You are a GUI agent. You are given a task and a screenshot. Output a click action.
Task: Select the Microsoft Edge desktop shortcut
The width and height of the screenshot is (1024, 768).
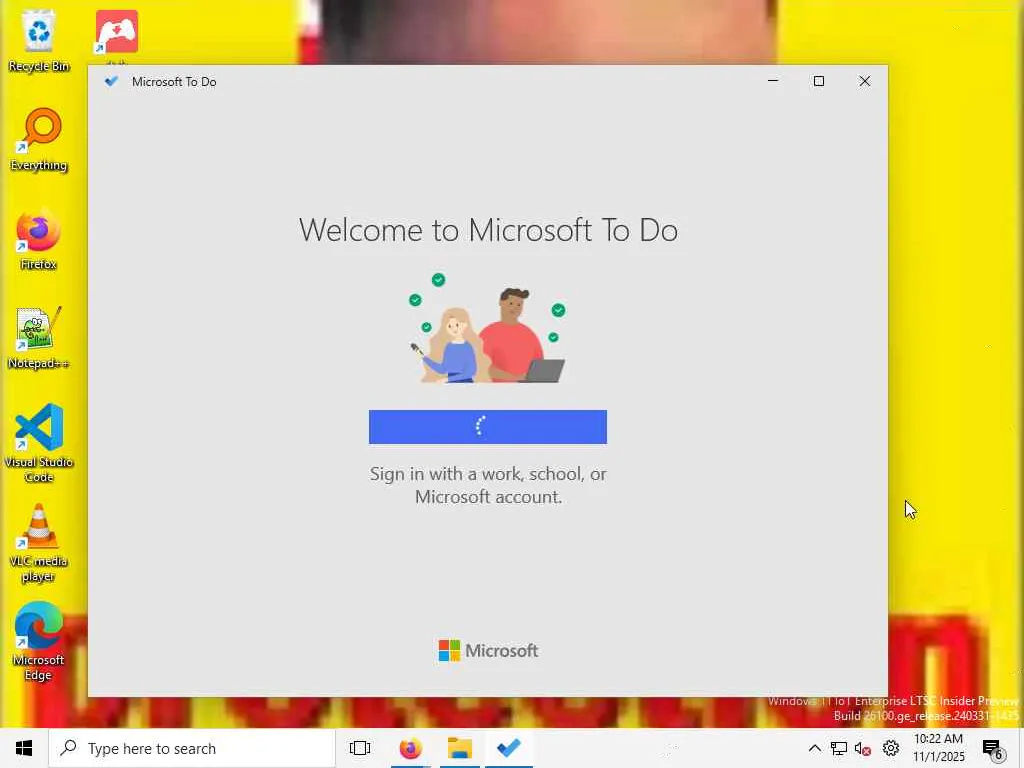pyautogui.click(x=39, y=641)
